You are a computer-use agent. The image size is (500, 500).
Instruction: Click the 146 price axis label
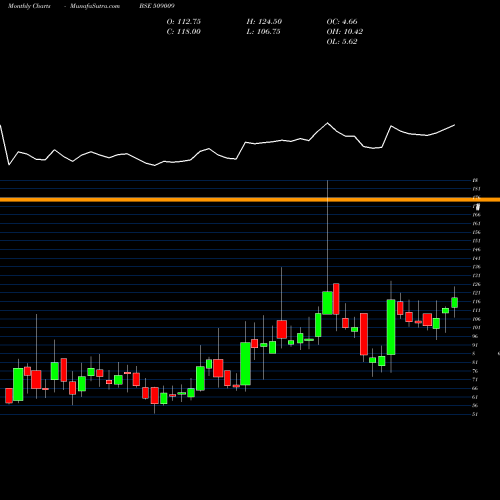tap(476, 250)
